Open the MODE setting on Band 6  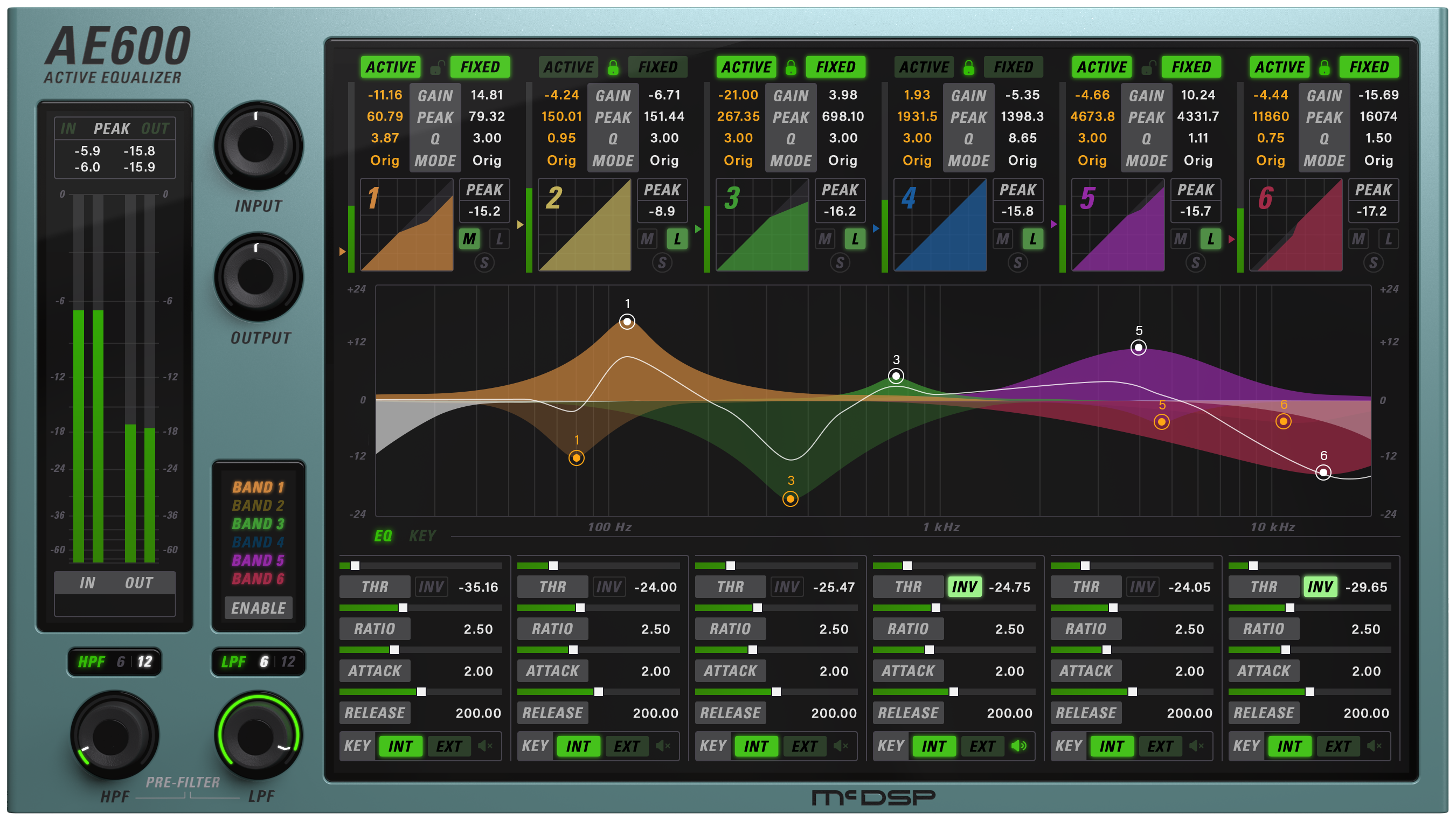(x=1325, y=161)
